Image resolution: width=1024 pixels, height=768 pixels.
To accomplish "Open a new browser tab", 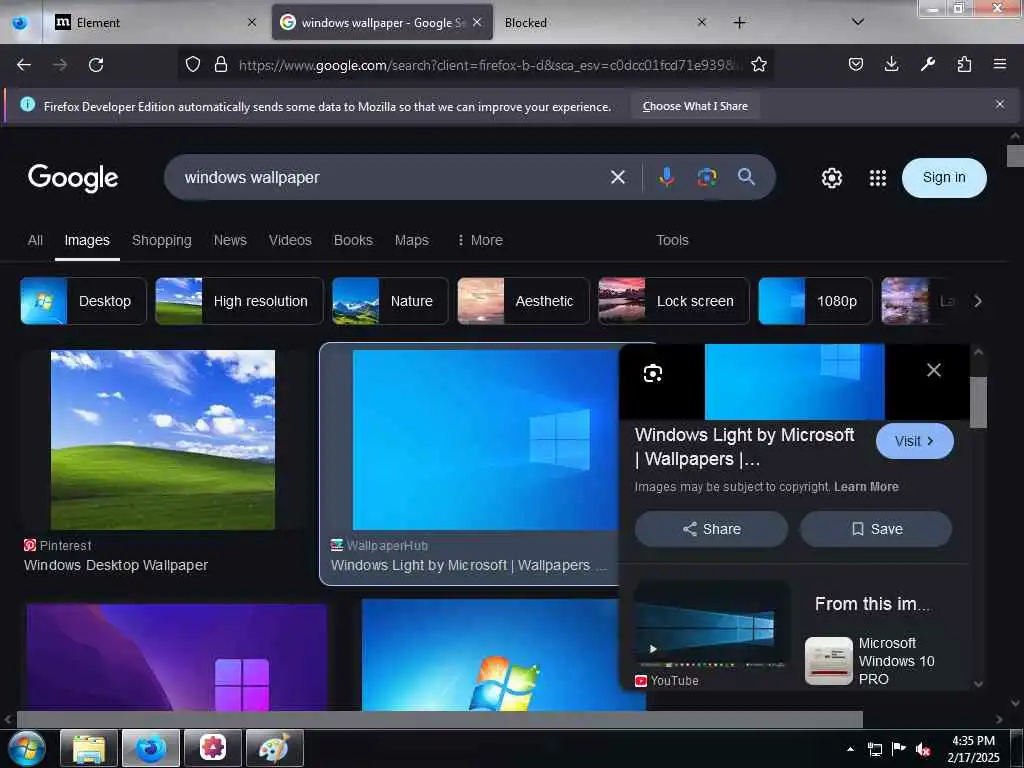I will (739, 23).
